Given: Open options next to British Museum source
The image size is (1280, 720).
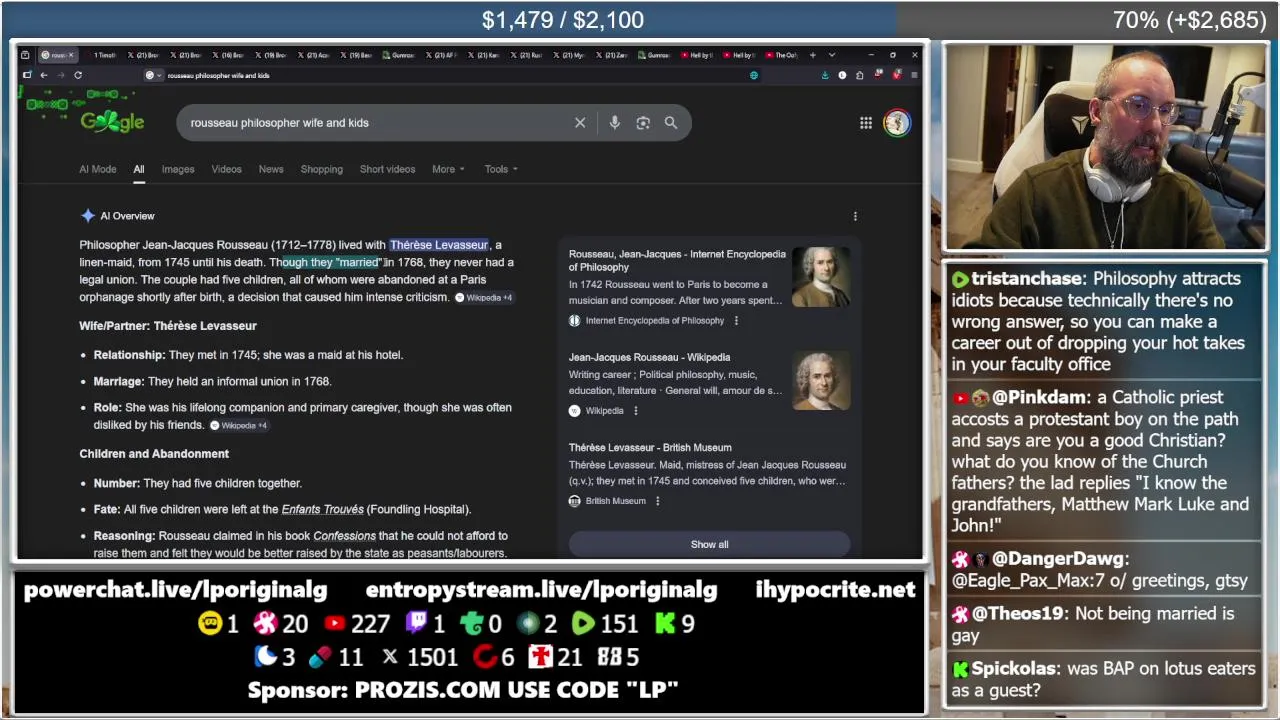Looking at the screenshot, I should (657, 501).
